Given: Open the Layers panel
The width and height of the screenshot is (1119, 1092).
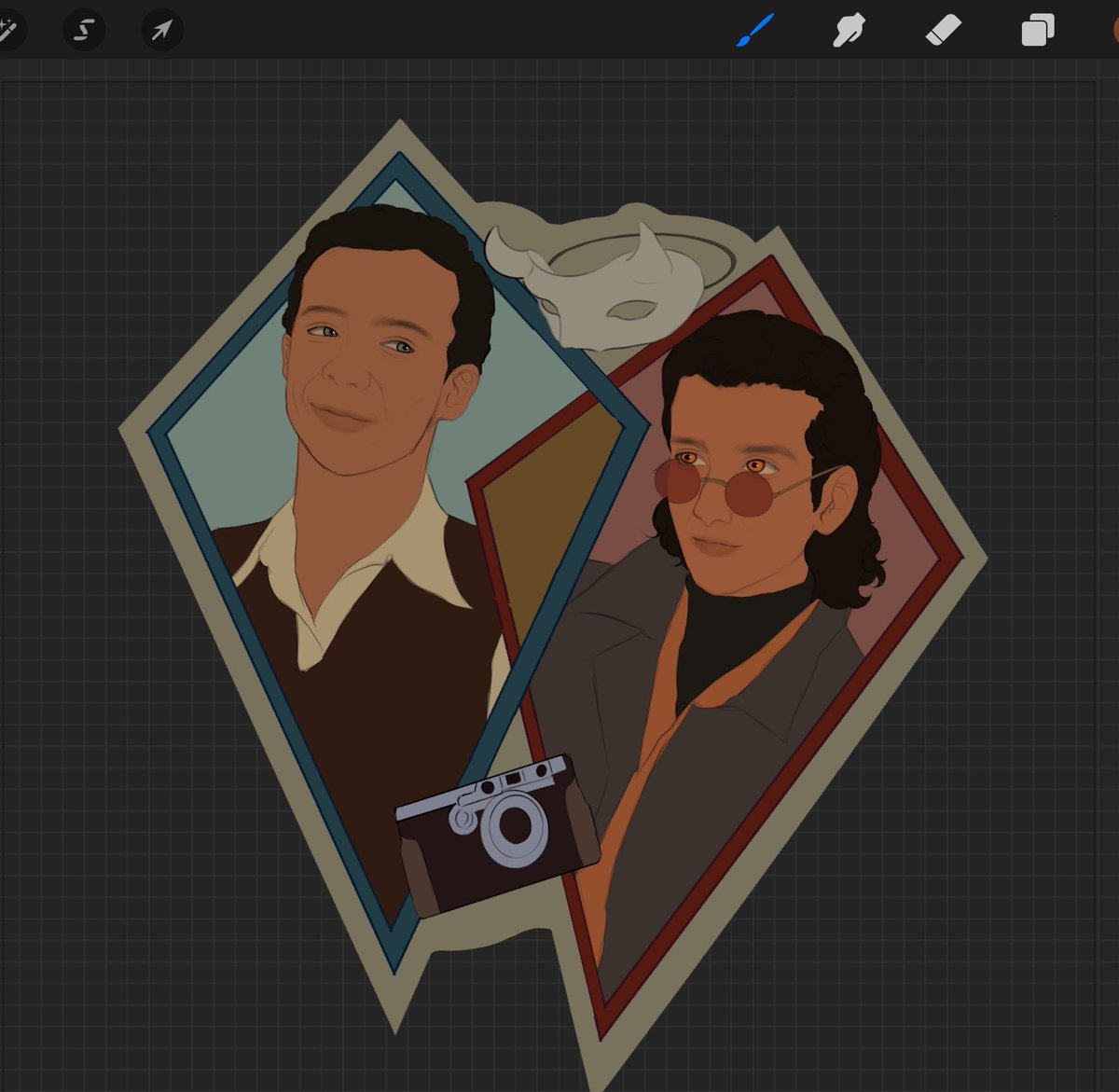Looking at the screenshot, I should (1037, 31).
